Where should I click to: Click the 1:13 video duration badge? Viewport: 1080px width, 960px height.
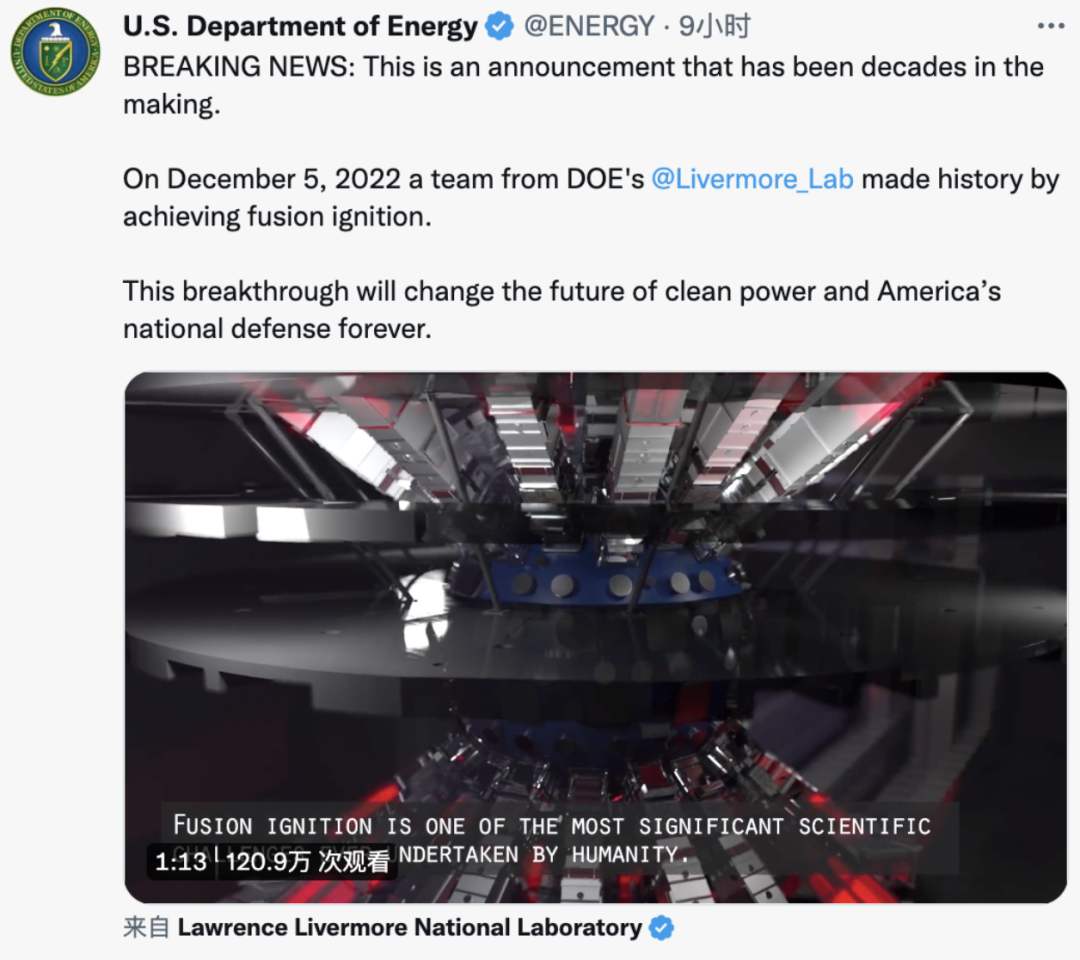pyautogui.click(x=180, y=860)
